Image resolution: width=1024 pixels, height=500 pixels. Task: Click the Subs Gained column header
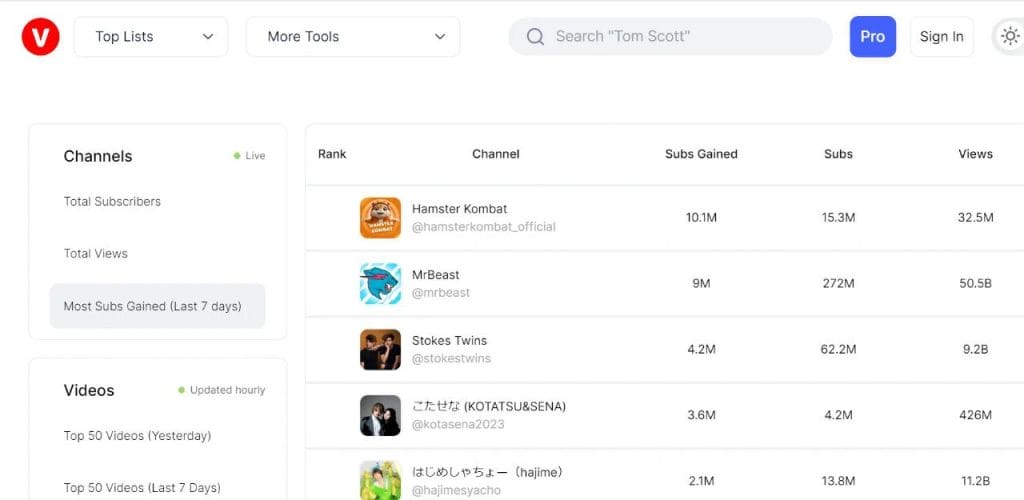[701, 155]
